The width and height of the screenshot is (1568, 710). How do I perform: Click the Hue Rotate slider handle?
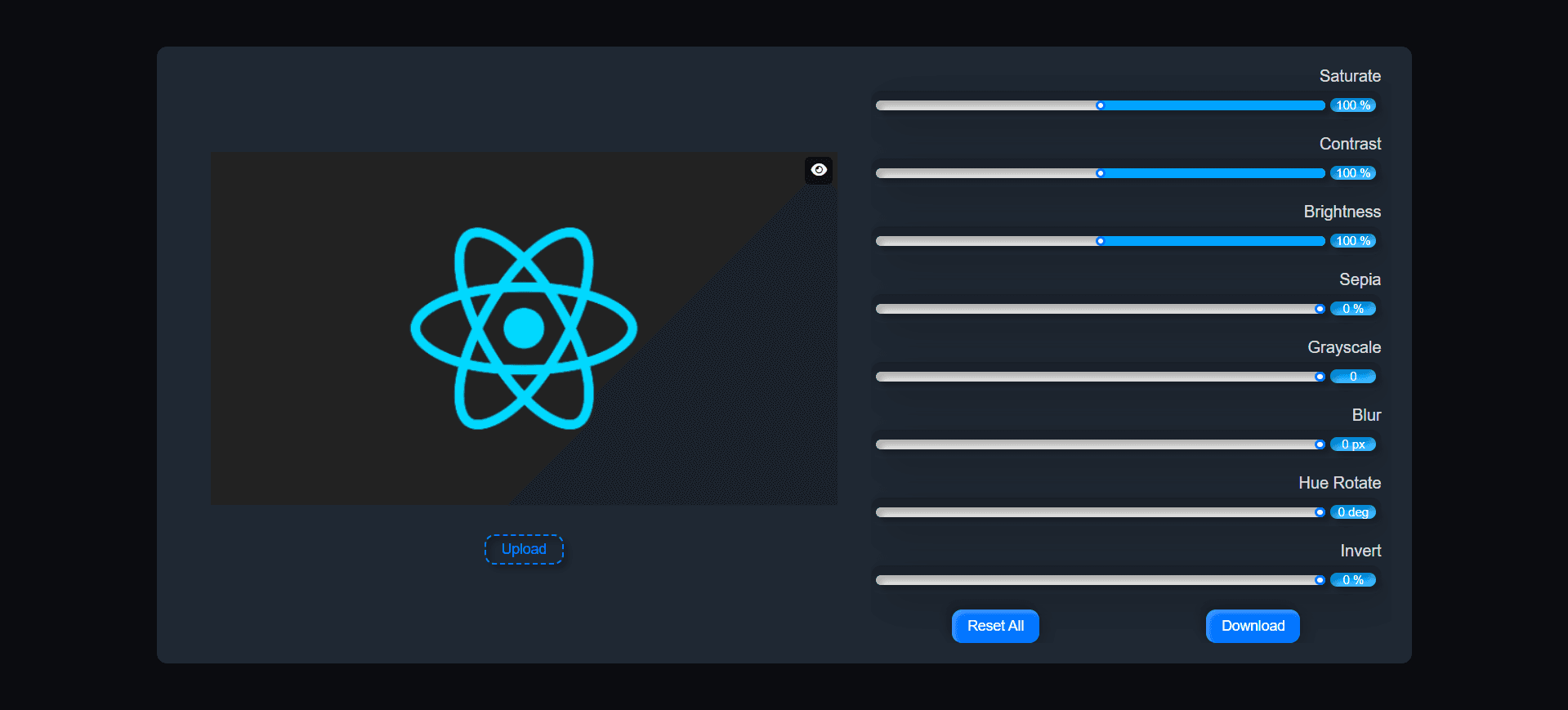click(1320, 512)
